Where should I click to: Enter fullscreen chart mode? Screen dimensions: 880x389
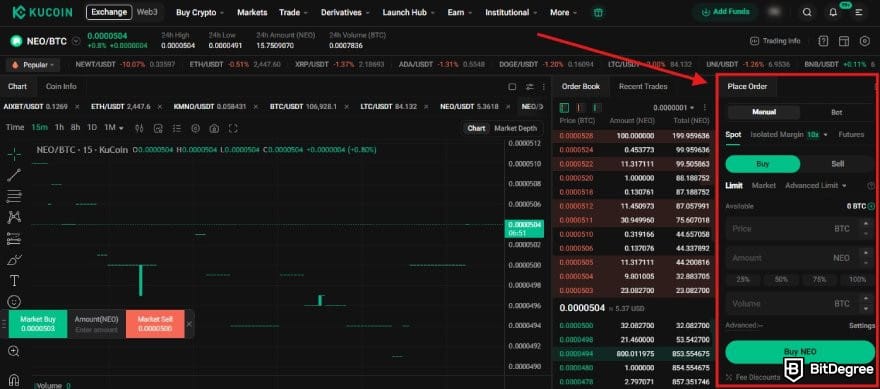[x=233, y=129]
